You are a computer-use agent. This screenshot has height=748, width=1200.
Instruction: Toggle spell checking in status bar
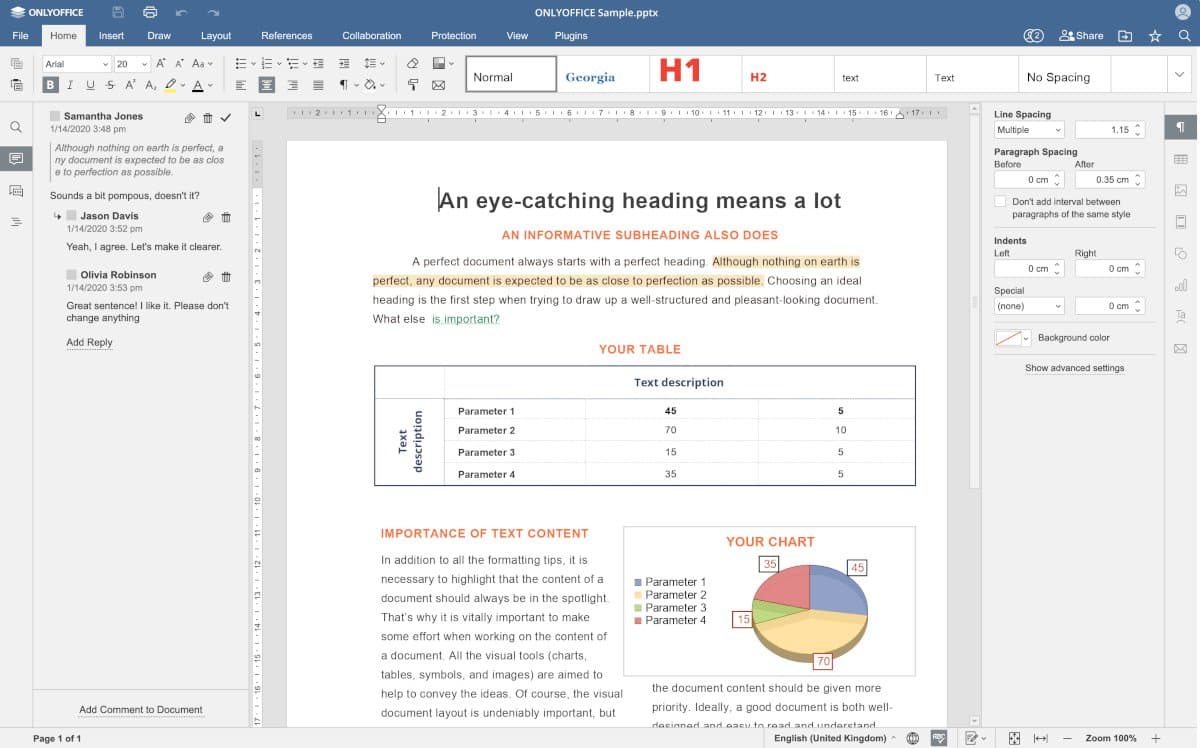(939, 738)
